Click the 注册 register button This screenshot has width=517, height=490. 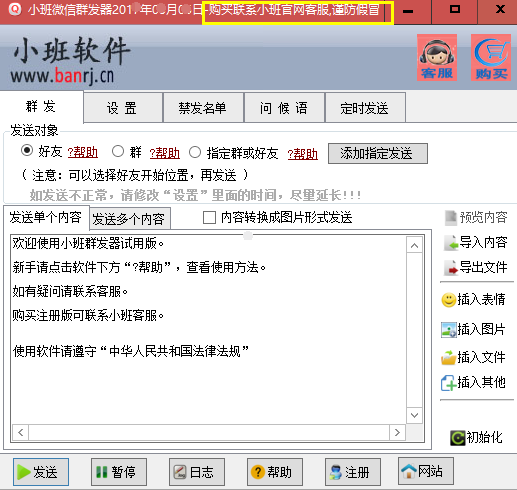pyautogui.click(x=353, y=472)
